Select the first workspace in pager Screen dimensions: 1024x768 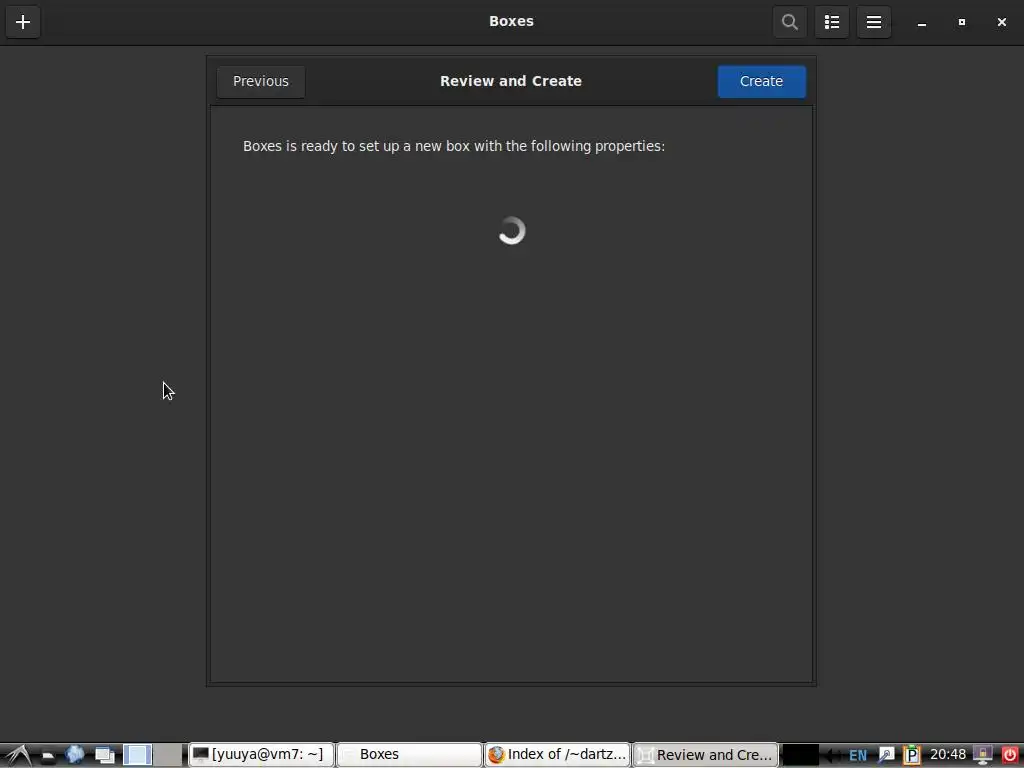pos(138,755)
